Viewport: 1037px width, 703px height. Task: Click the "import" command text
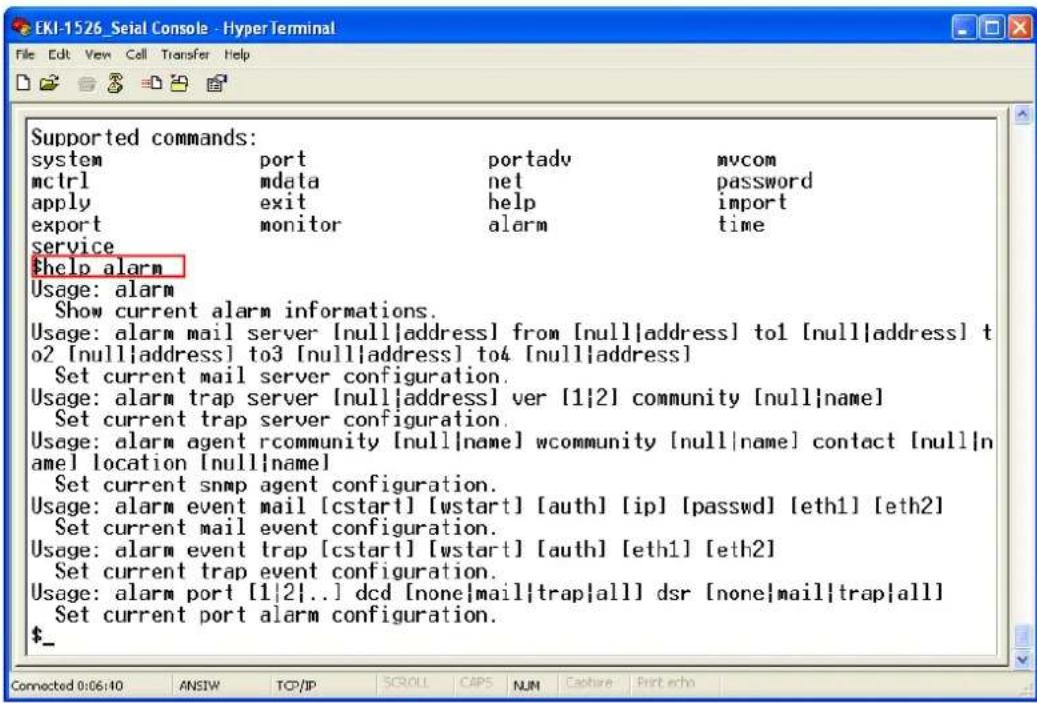point(752,202)
